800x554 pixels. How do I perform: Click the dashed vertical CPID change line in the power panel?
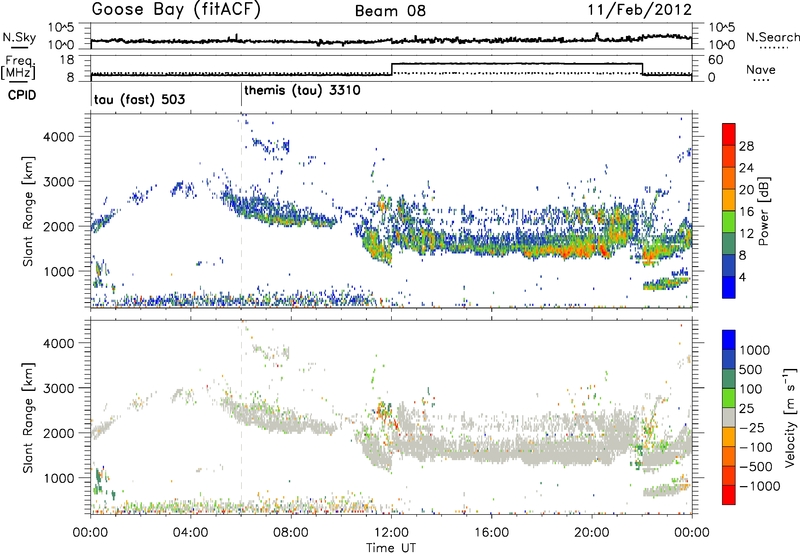[x=241, y=211]
